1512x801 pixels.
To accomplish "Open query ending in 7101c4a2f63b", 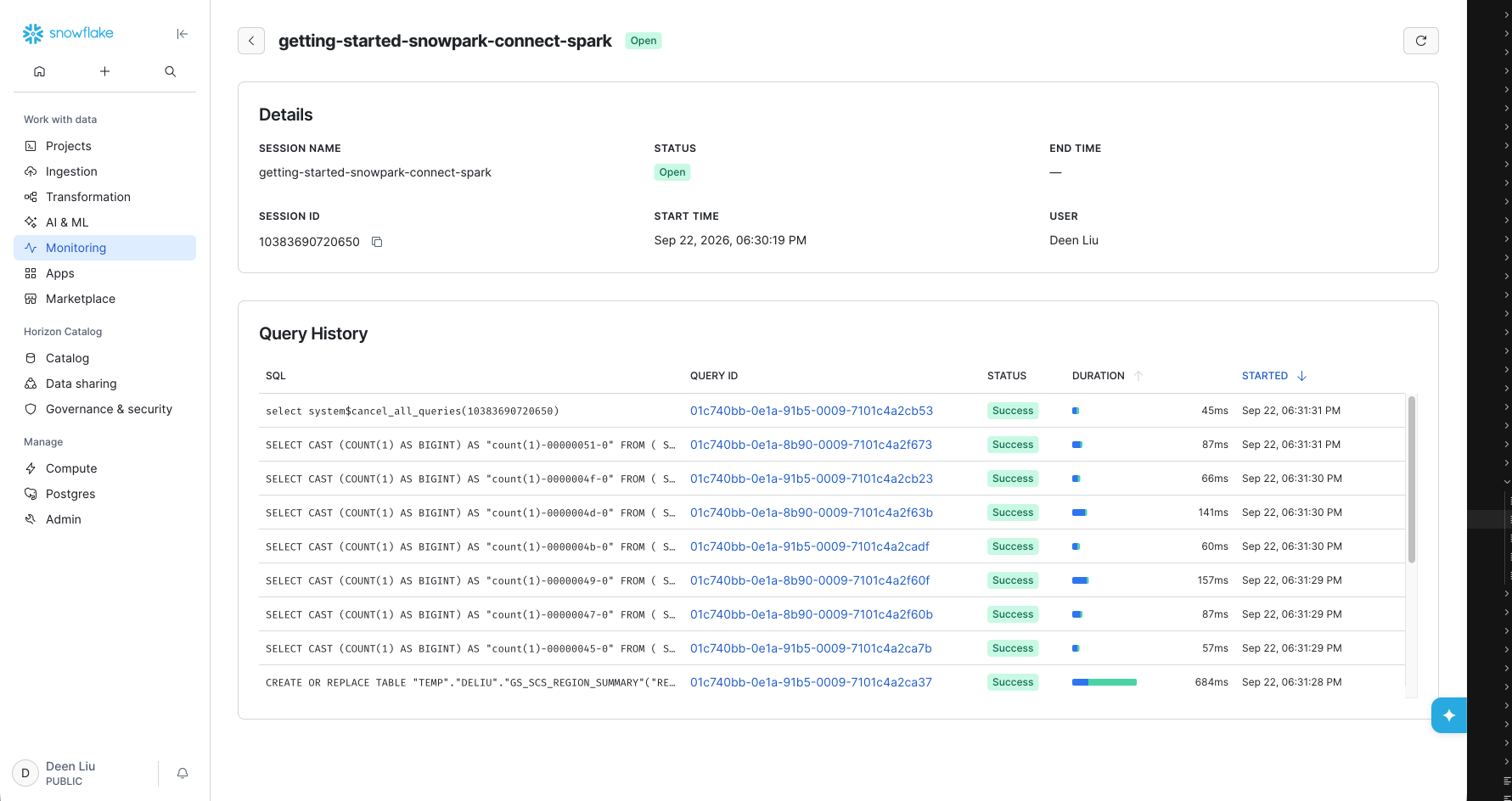I will click(812, 513).
